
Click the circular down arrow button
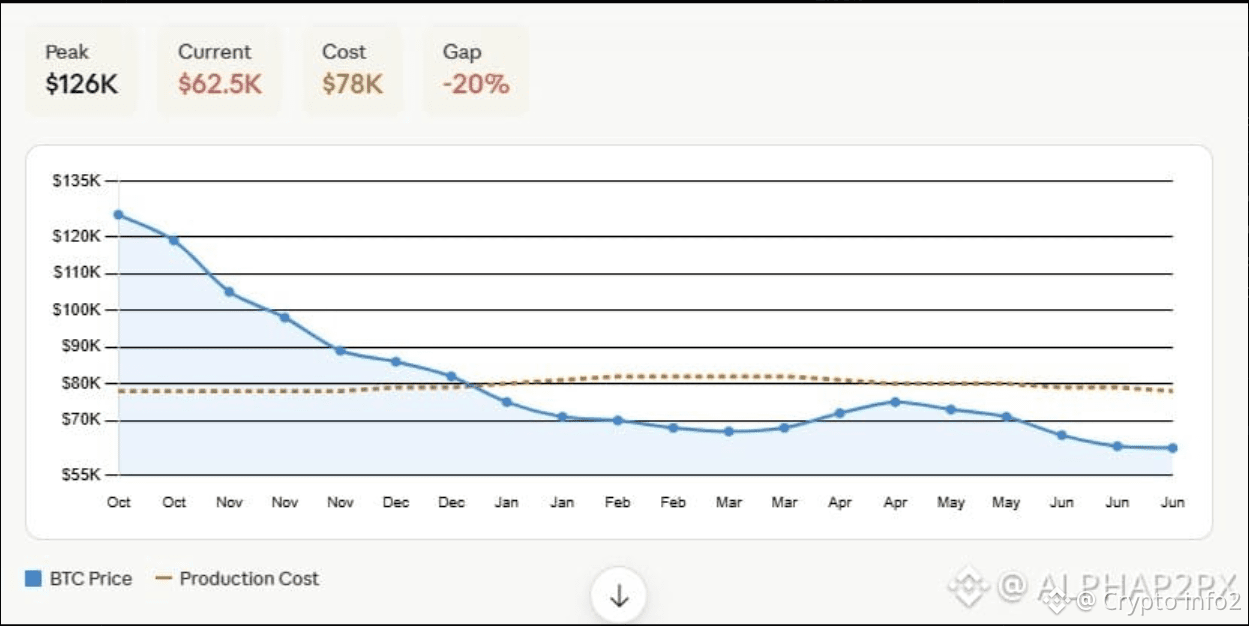[619, 597]
